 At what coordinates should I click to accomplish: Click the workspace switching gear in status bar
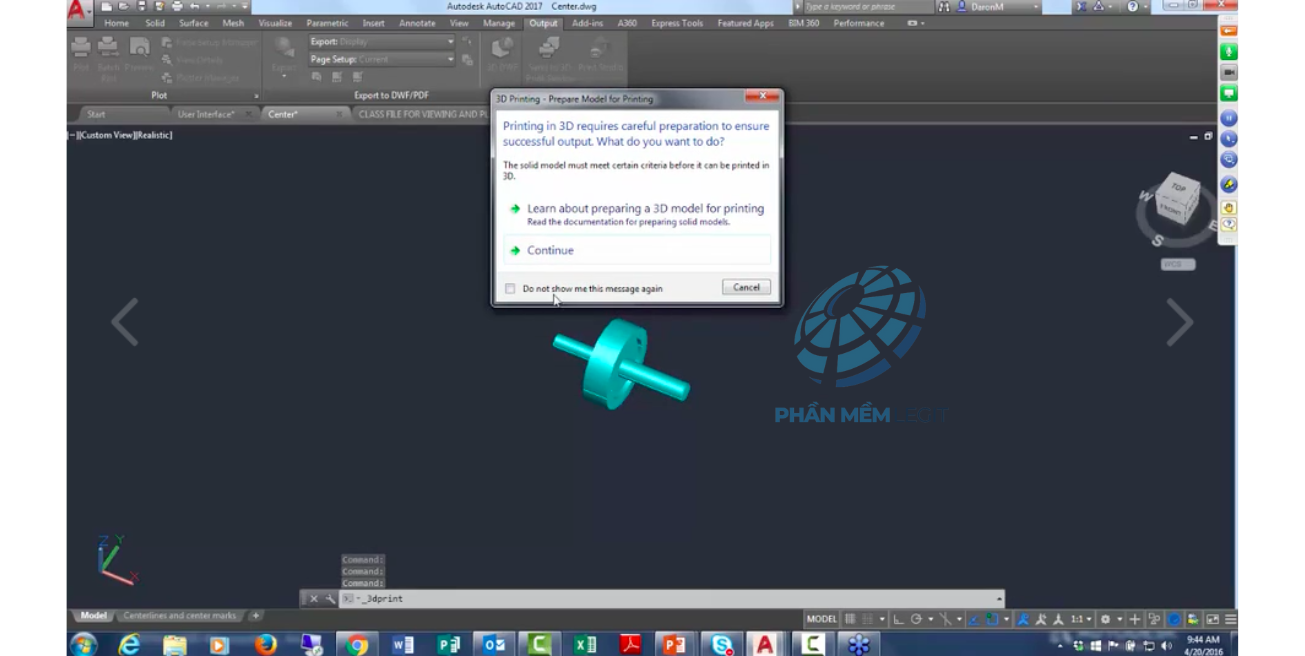click(1105, 619)
